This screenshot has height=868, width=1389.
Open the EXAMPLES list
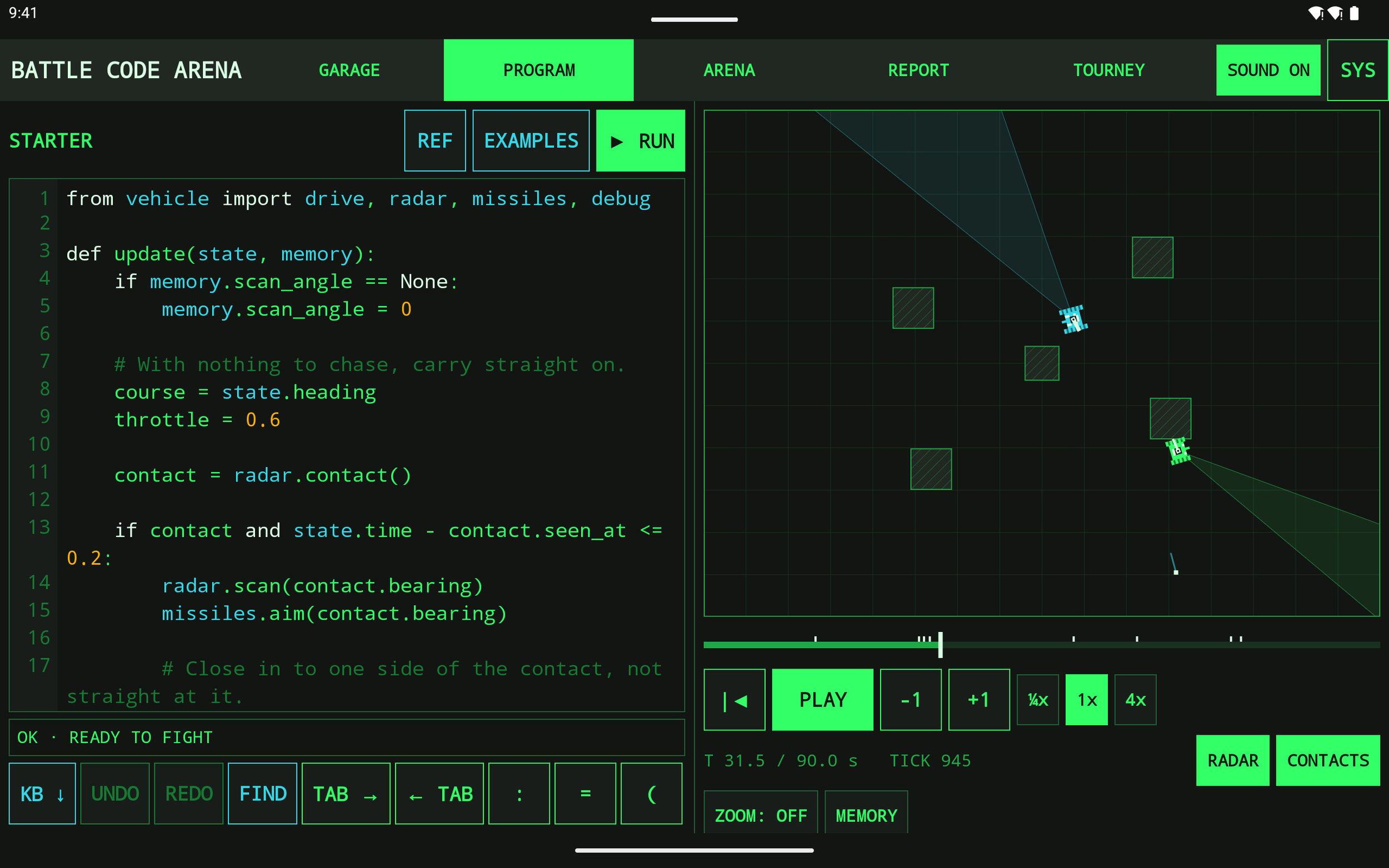(x=531, y=141)
